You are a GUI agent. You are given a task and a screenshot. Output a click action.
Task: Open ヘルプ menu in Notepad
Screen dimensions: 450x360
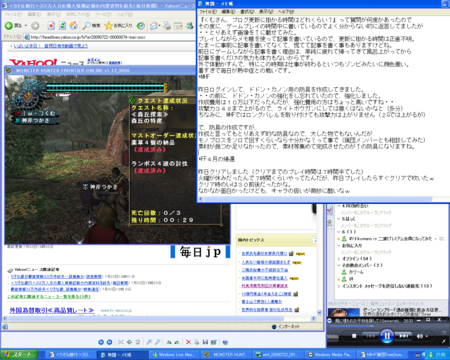coord(286,12)
